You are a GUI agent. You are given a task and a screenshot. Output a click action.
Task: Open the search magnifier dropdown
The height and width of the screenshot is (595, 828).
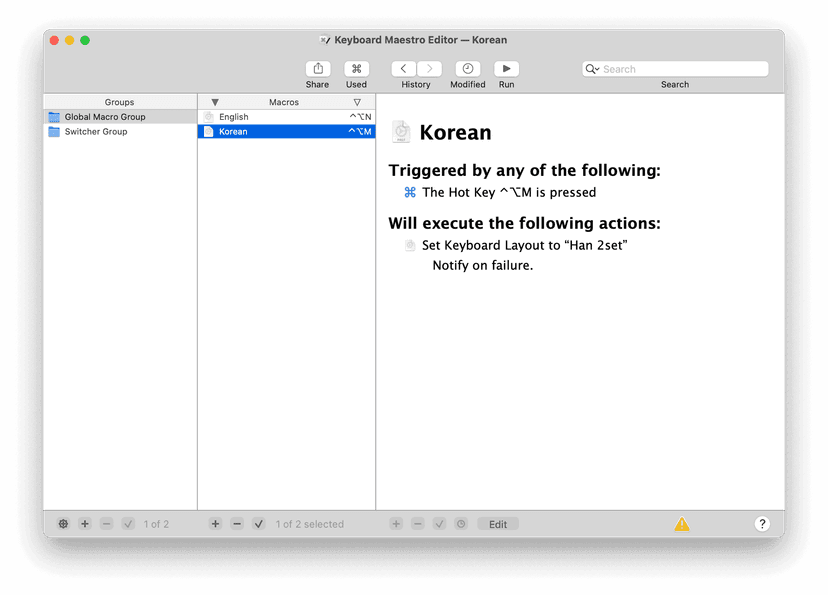593,69
